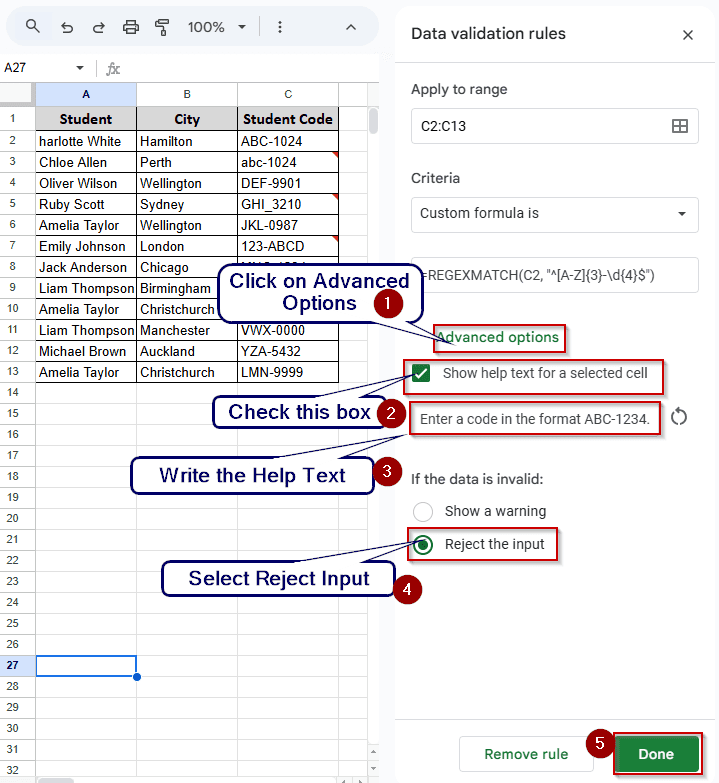
Task: Click the vertical scrollbar thumb of the sheet
Action: [x=373, y=121]
